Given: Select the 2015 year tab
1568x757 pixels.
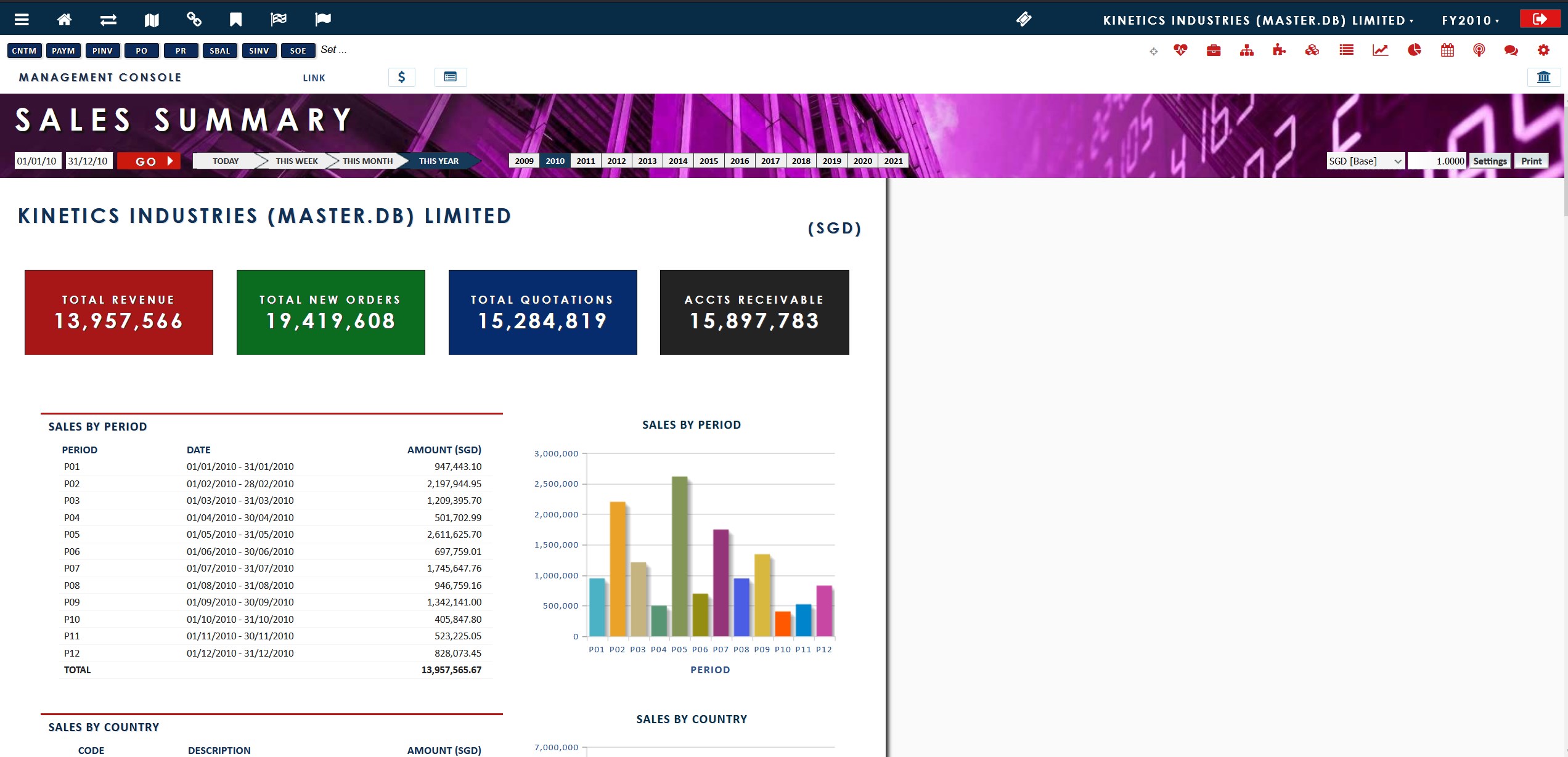Looking at the screenshot, I should (x=709, y=161).
